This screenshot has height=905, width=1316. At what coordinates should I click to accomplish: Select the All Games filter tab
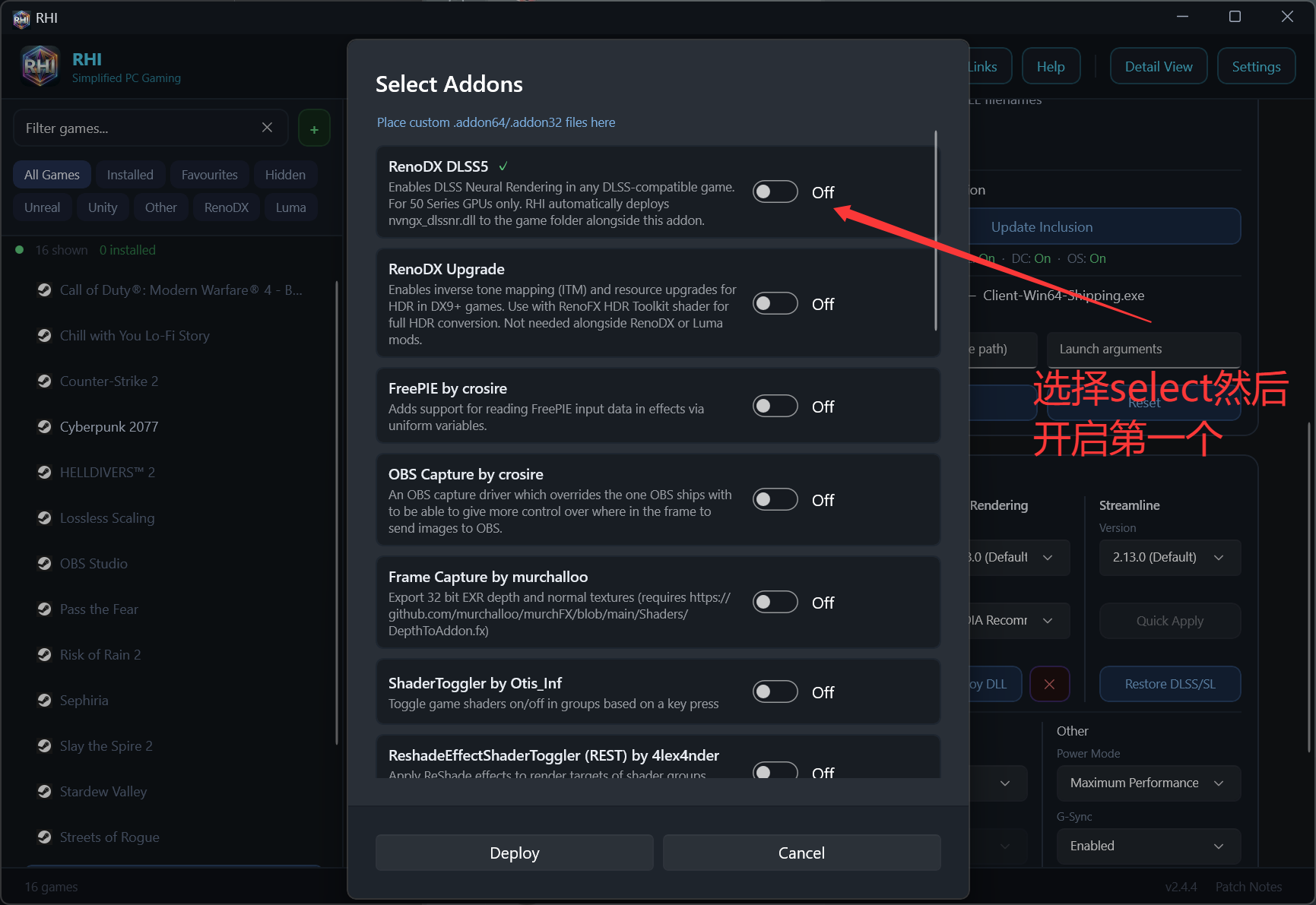coord(52,175)
